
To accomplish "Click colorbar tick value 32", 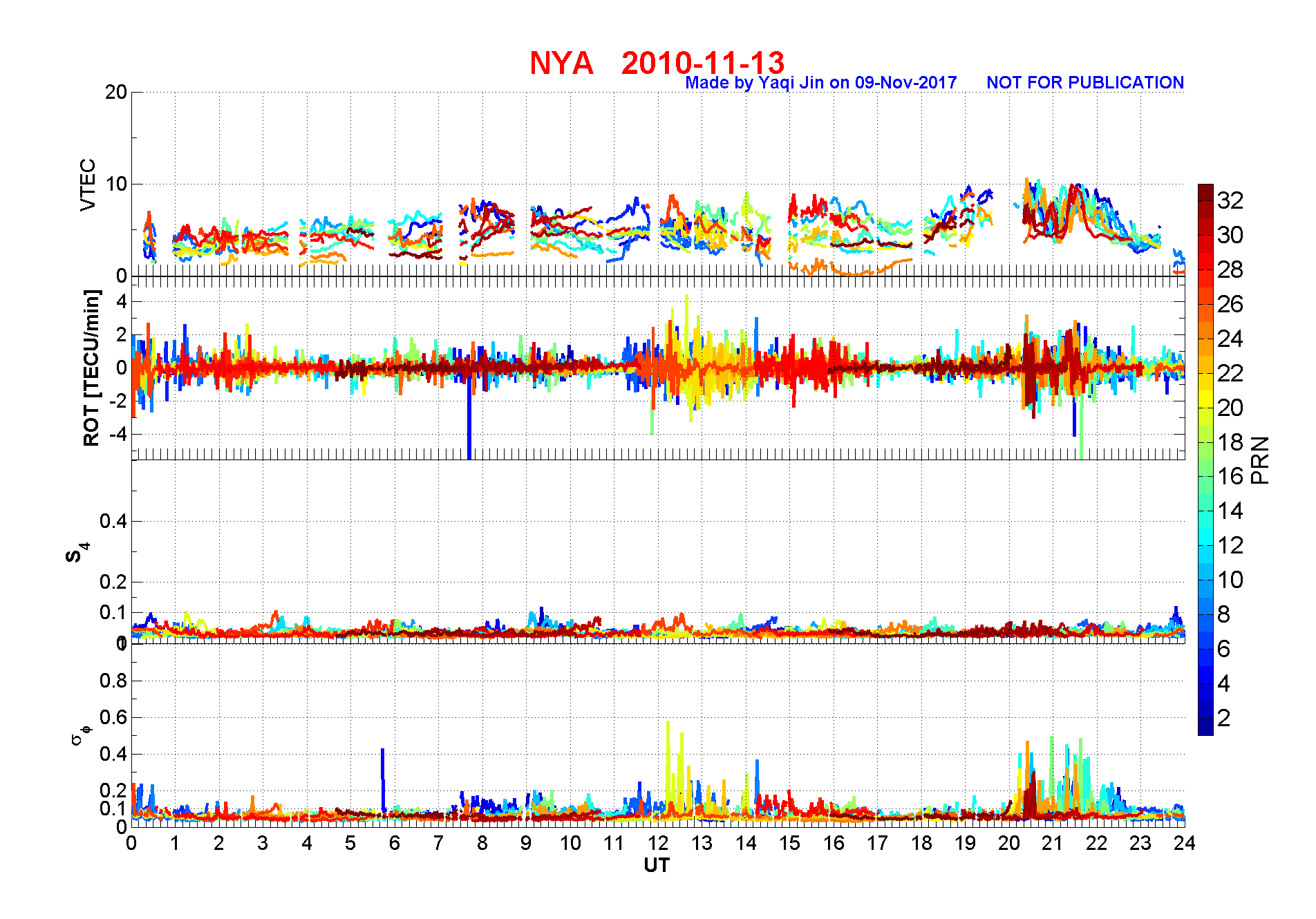I will tap(1230, 200).
